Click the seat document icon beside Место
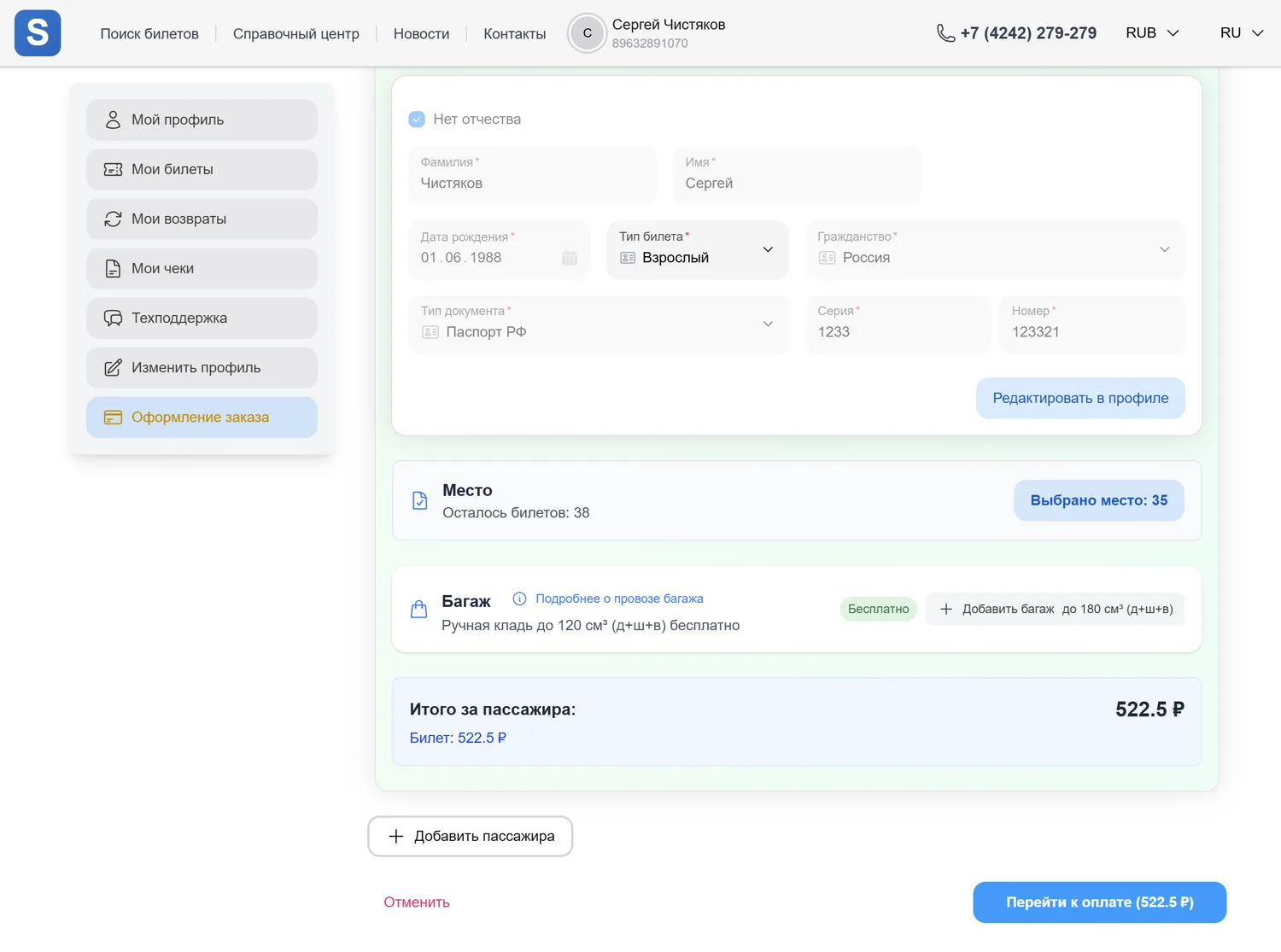1281x952 pixels. coord(419,500)
